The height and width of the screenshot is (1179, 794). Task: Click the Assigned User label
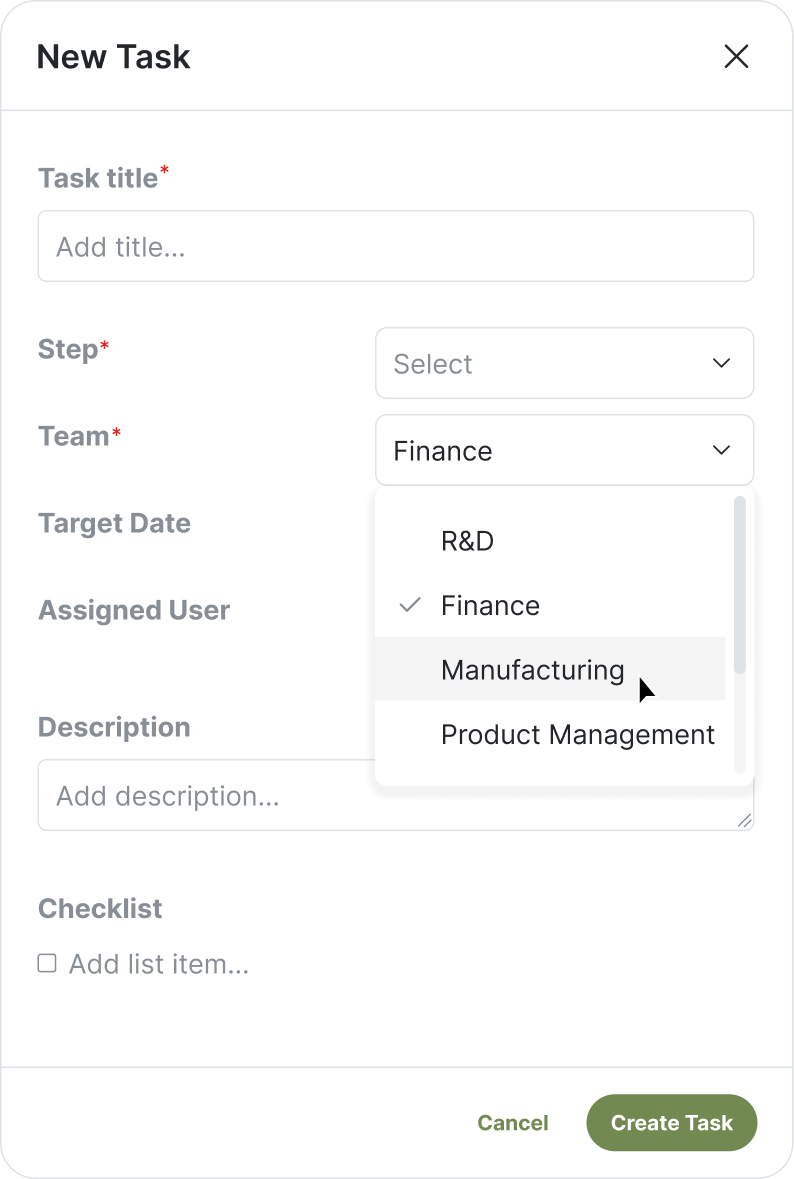tap(134, 611)
